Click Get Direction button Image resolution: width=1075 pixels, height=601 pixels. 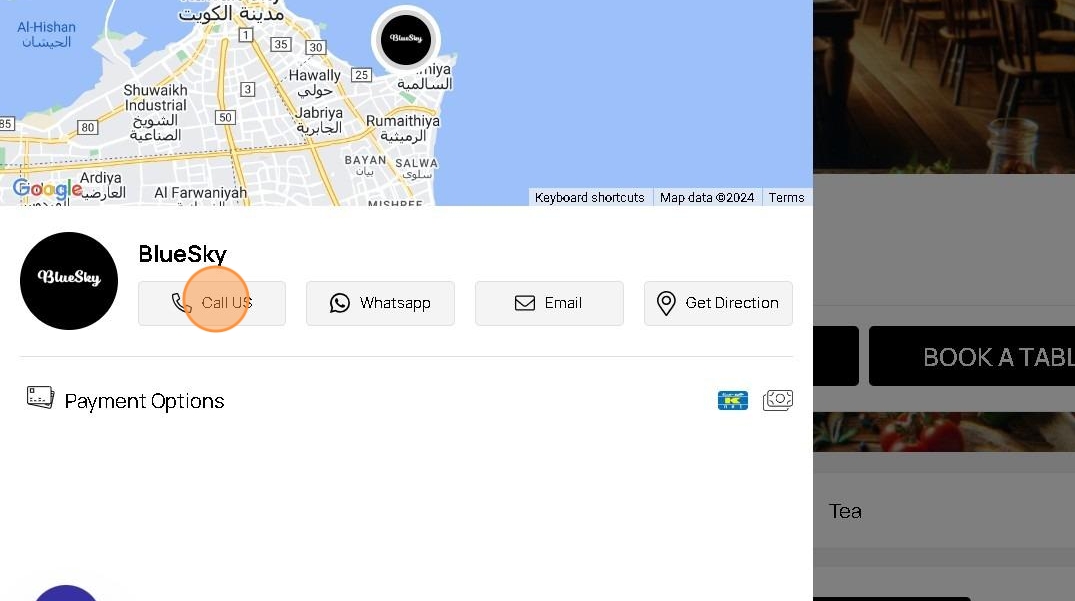pyautogui.click(x=718, y=303)
